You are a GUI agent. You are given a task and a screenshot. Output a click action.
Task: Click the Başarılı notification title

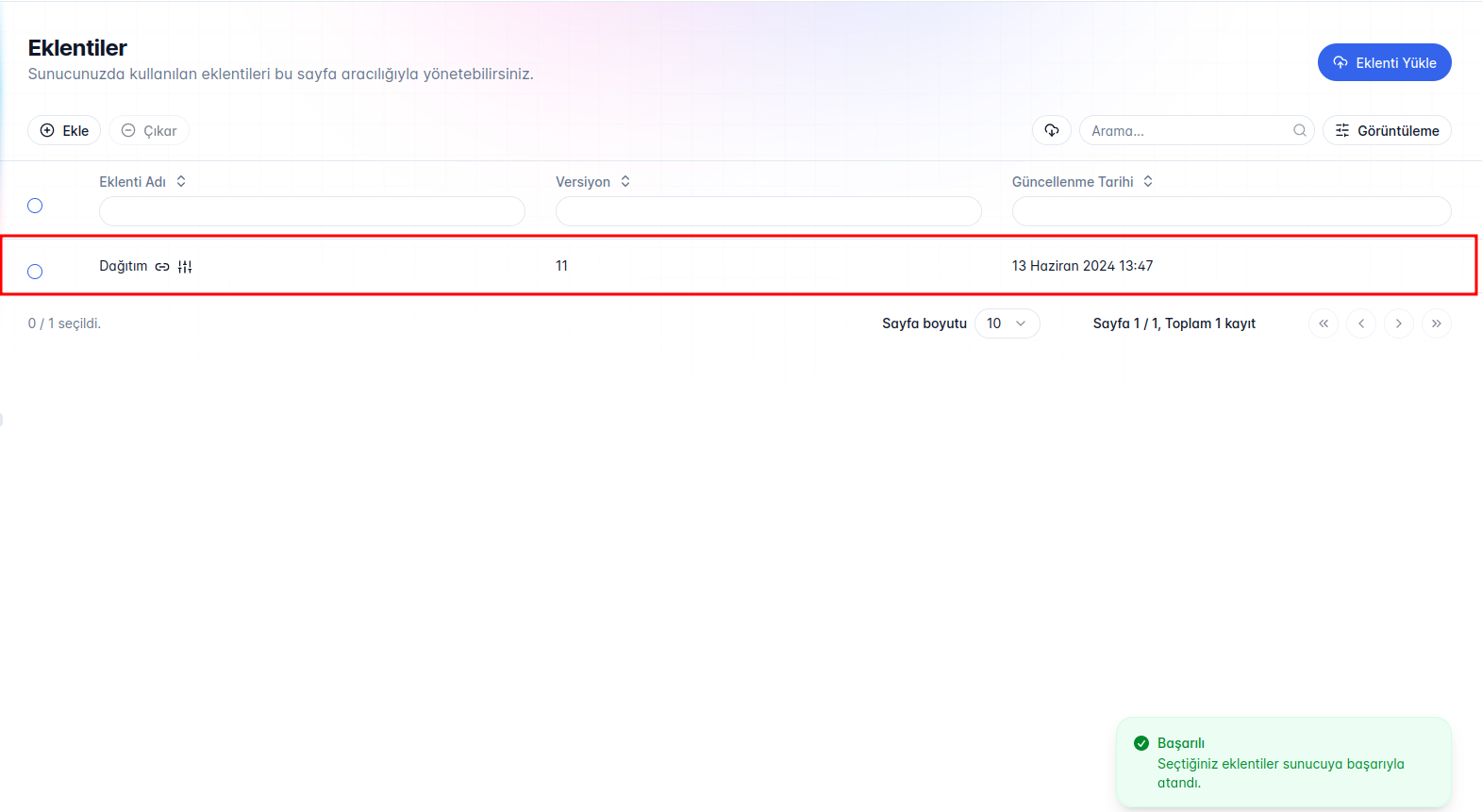[1181, 743]
